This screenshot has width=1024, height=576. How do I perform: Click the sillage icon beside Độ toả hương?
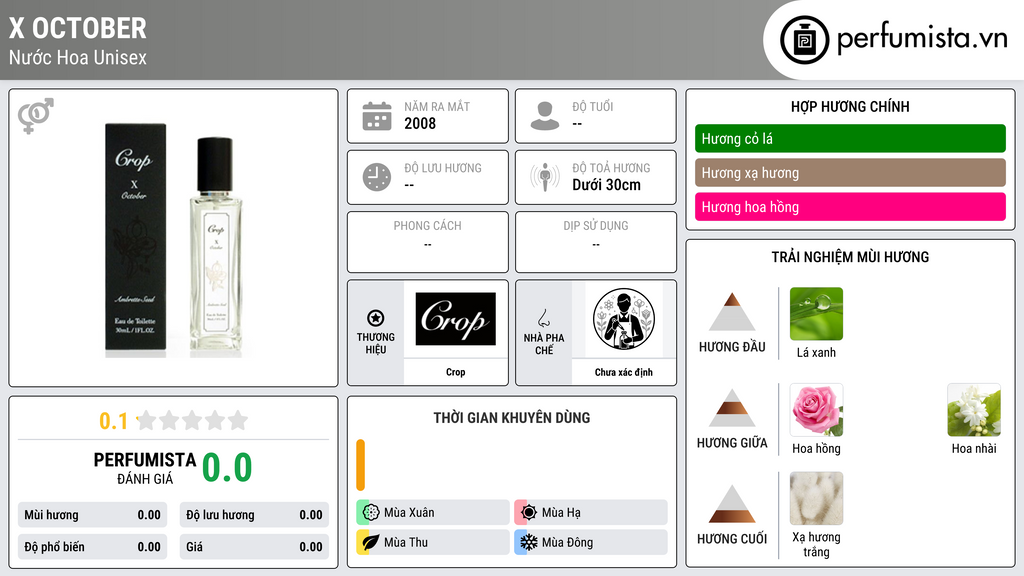pyautogui.click(x=545, y=177)
